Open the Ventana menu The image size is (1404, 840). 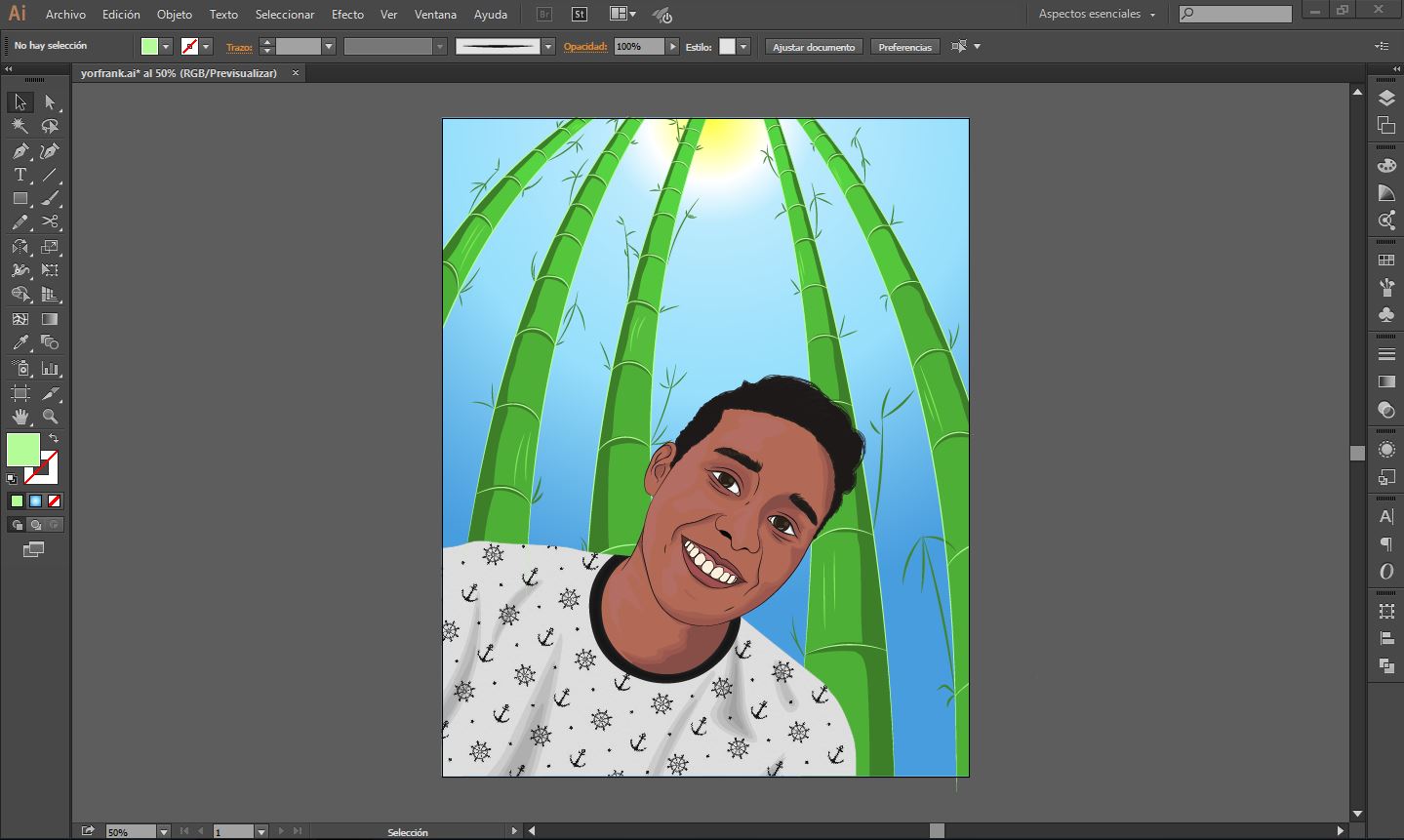(435, 15)
